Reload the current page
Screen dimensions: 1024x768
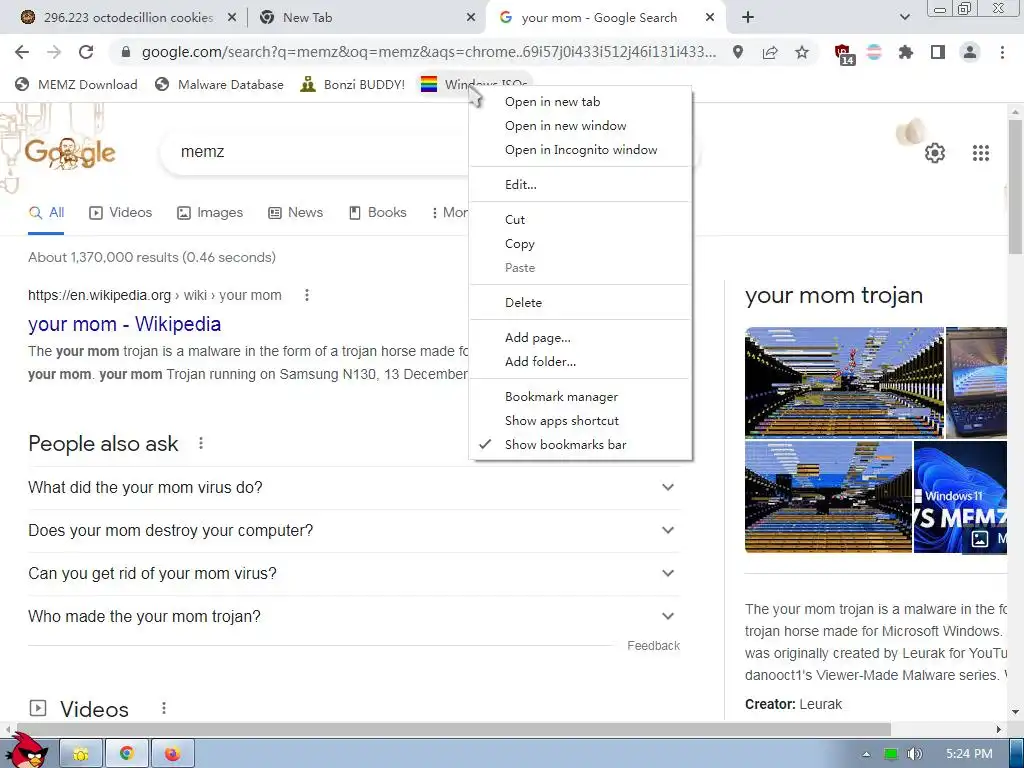[x=86, y=52]
